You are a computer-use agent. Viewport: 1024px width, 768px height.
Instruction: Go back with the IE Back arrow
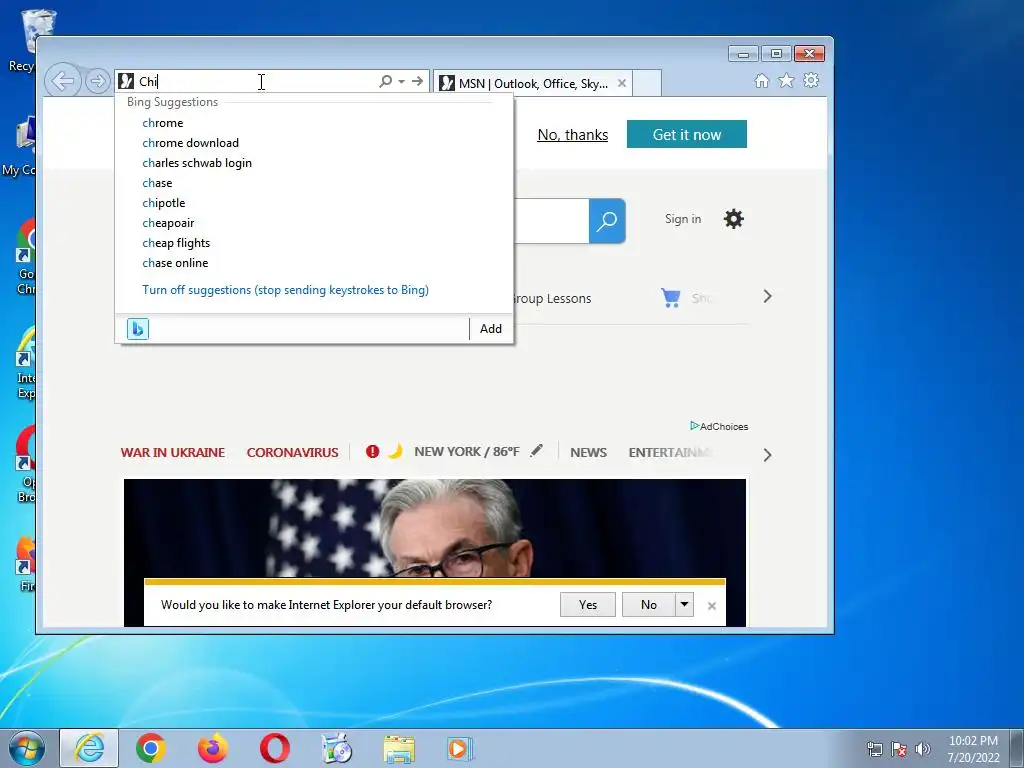(63, 82)
